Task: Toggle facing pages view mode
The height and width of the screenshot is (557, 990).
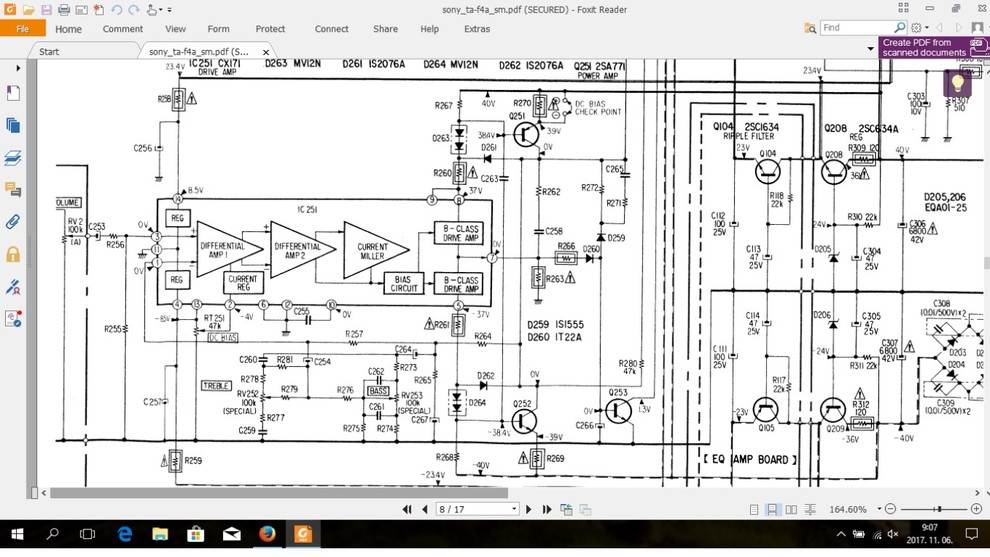Action: point(791,510)
